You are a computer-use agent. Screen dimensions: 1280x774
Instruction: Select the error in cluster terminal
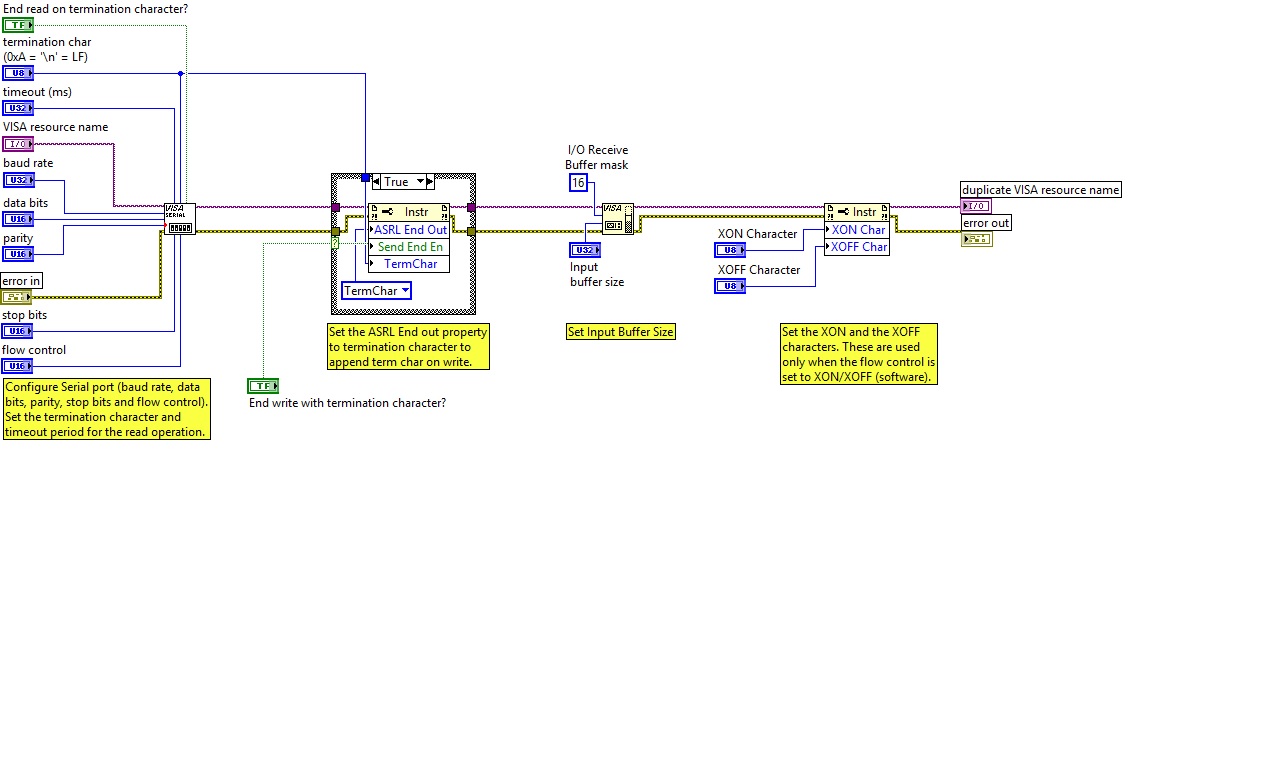click(x=18, y=297)
